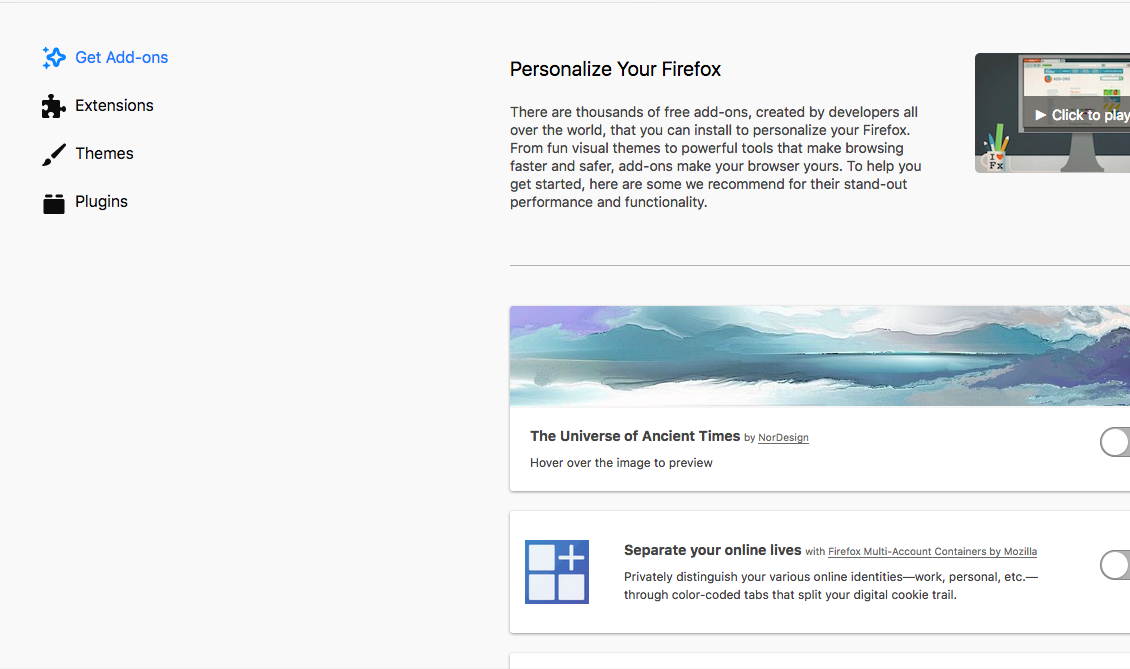Open the Get Add-ons sidebar category
The height and width of the screenshot is (669, 1130).
click(105, 58)
